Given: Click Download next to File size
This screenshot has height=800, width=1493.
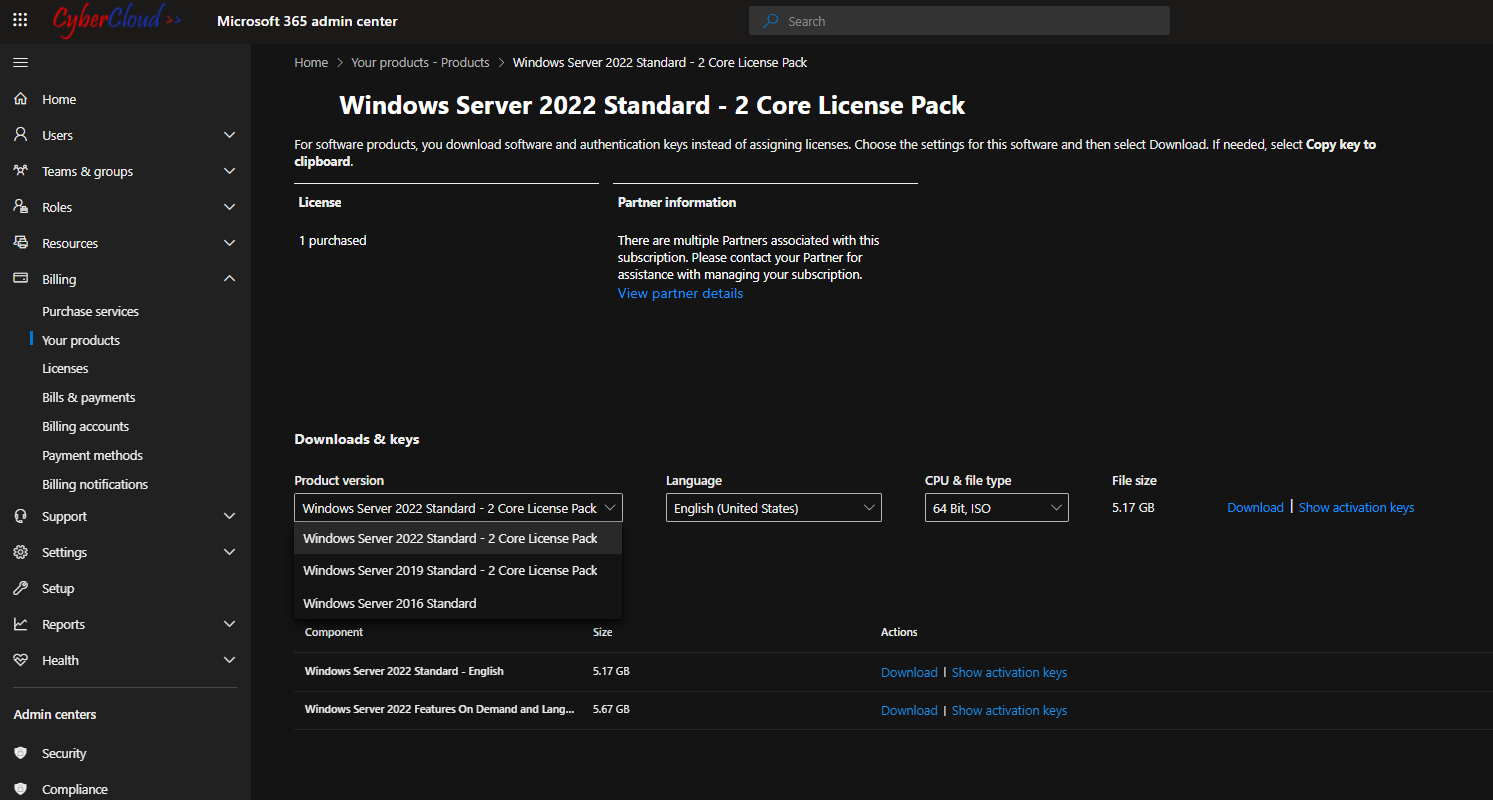Looking at the screenshot, I should (1255, 507).
